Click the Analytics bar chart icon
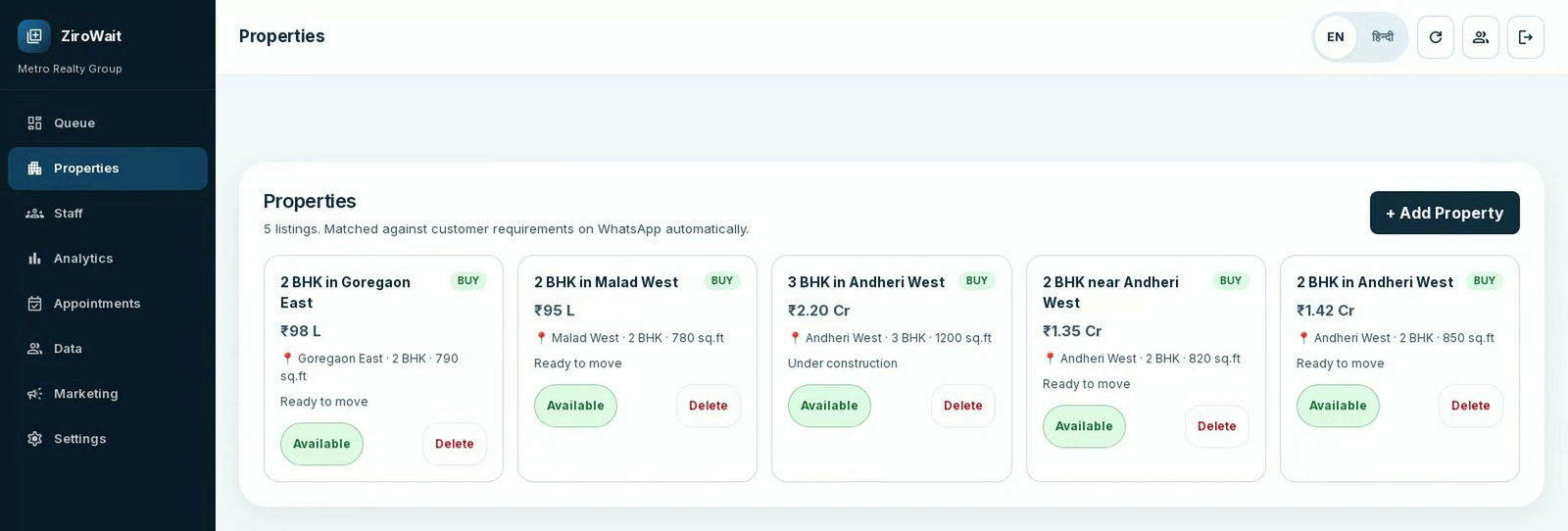This screenshot has height=531, width=1568. (x=34, y=258)
